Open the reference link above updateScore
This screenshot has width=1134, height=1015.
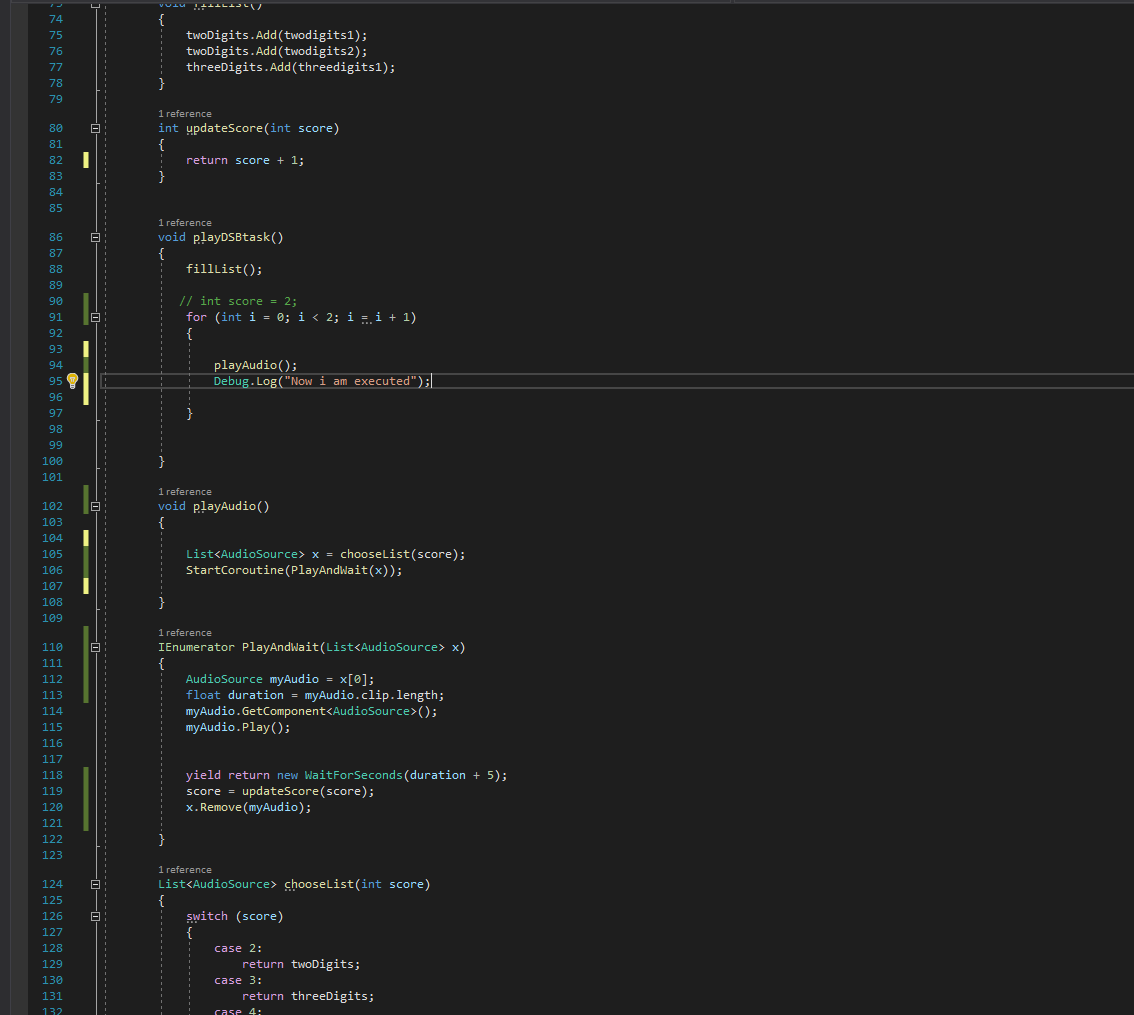pyautogui.click(x=185, y=114)
